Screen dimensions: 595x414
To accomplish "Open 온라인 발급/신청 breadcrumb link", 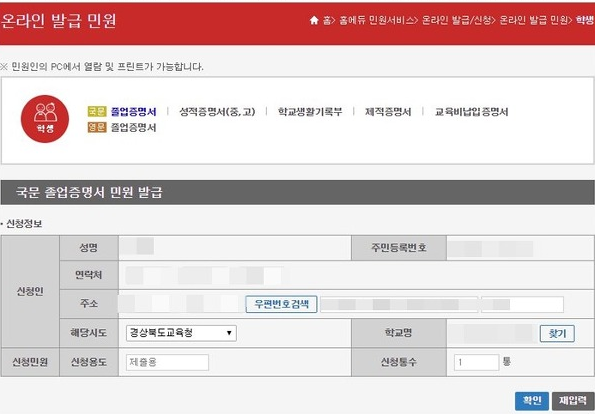I will pyautogui.click(x=456, y=20).
